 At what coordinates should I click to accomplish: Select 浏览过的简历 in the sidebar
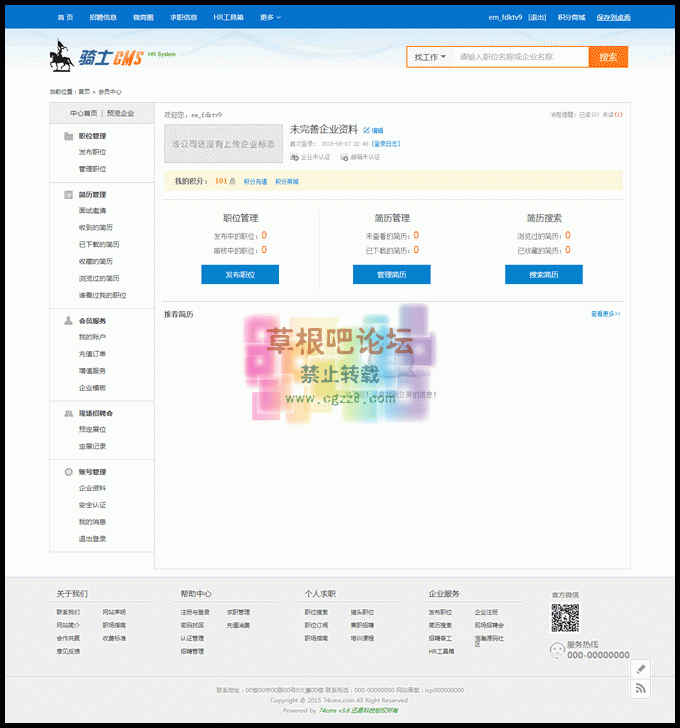click(x=99, y=278)
